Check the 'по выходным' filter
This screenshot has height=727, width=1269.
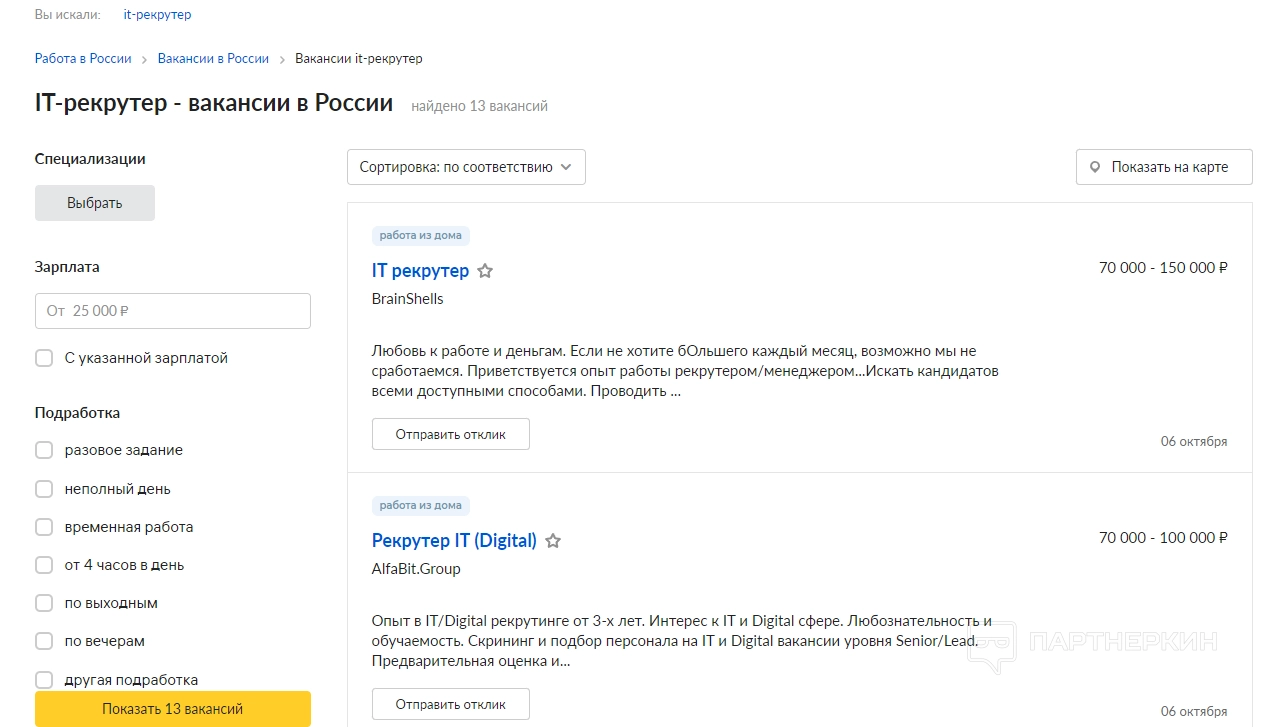[x=44, y=603]
